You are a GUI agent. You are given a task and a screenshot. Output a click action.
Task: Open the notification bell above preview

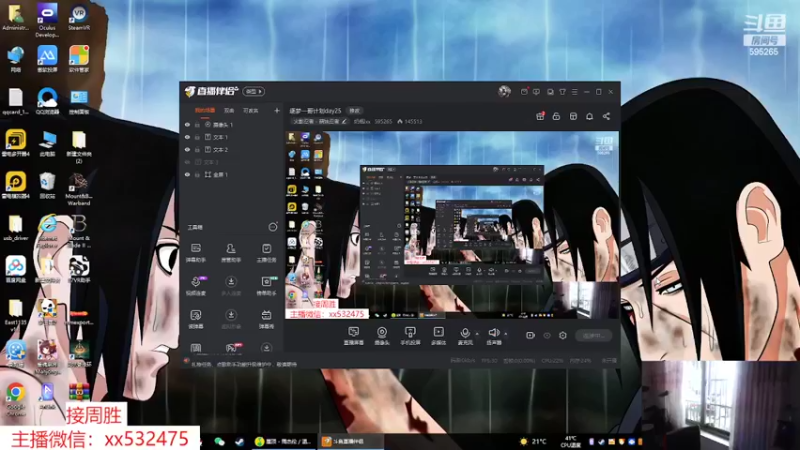point(589,116)
